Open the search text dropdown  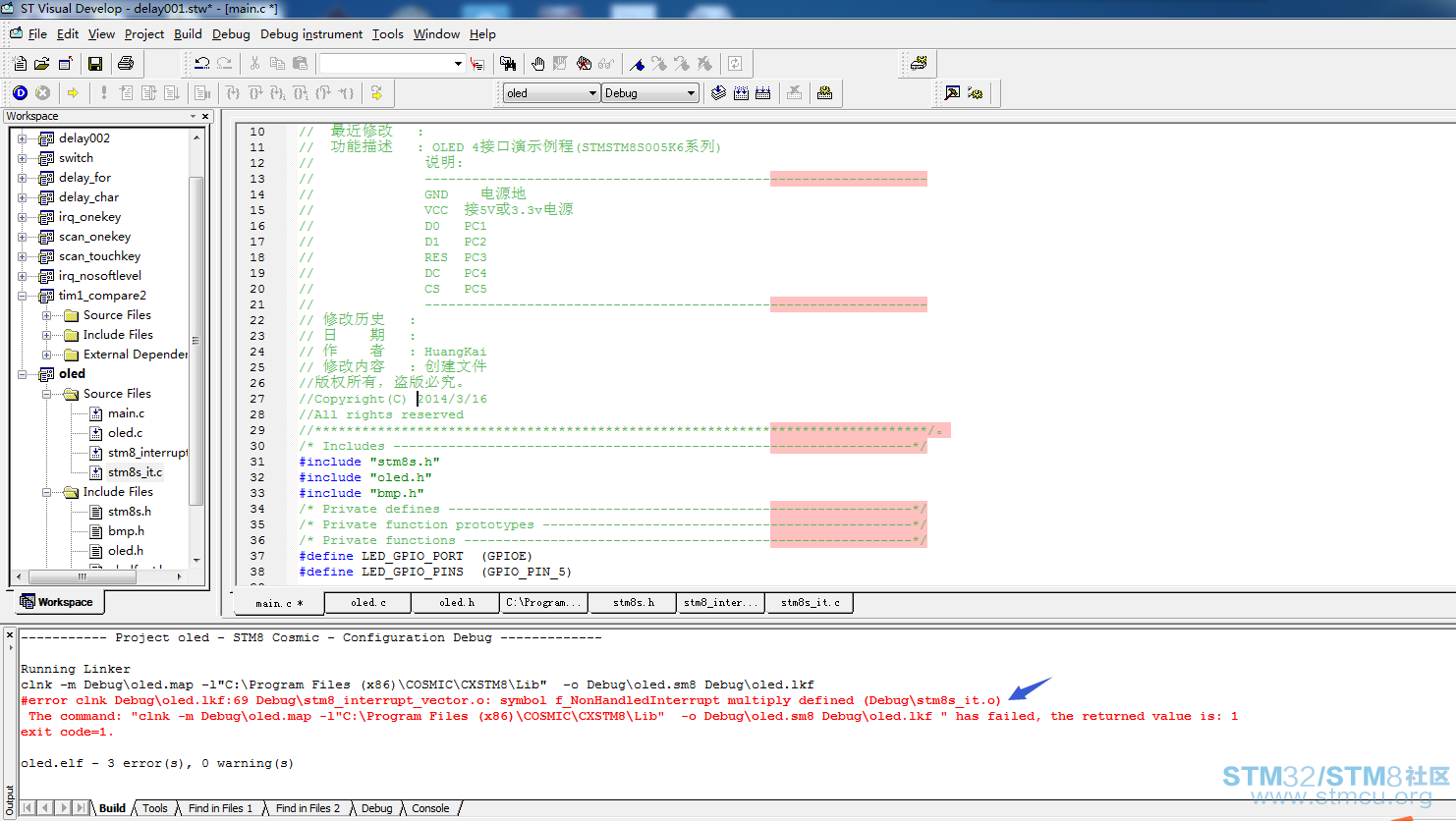(x=458, y=64)
